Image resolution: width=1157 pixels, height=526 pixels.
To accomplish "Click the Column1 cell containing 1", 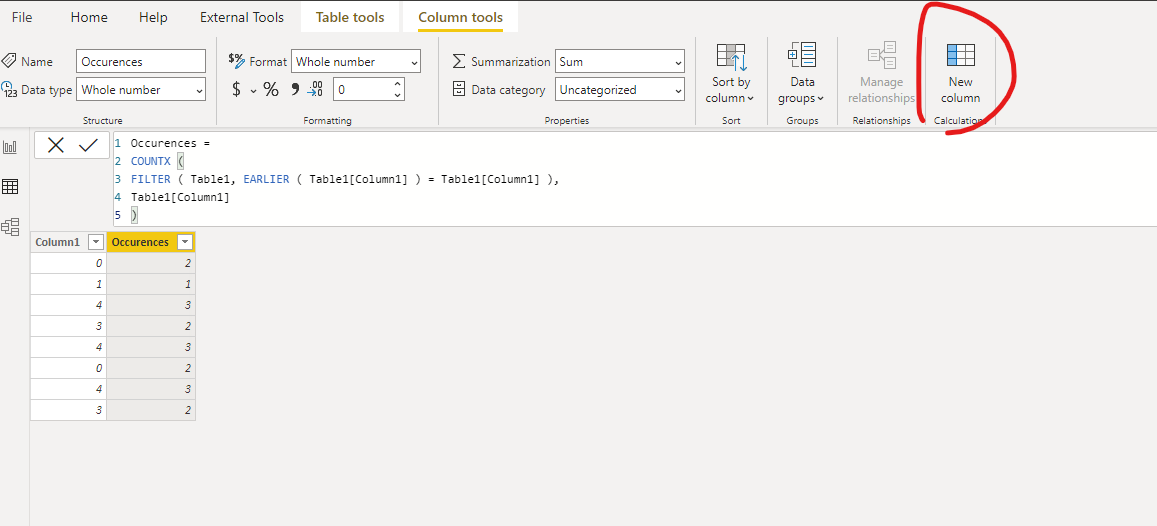I will click(x=69, y=284).
